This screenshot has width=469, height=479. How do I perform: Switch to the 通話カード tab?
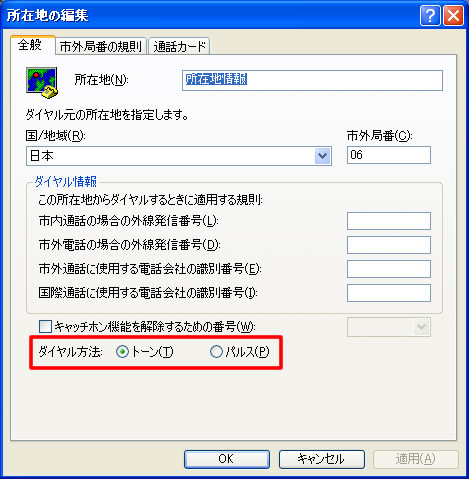(179, 46)
